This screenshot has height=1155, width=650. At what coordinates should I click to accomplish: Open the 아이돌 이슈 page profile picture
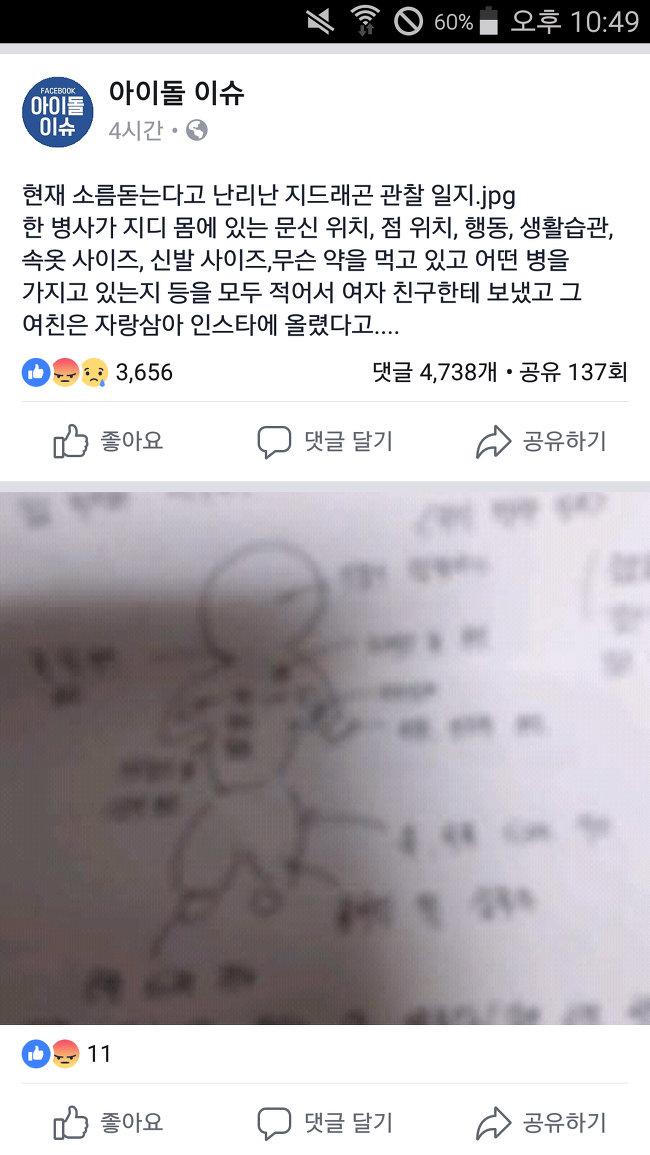click(57, 111)
